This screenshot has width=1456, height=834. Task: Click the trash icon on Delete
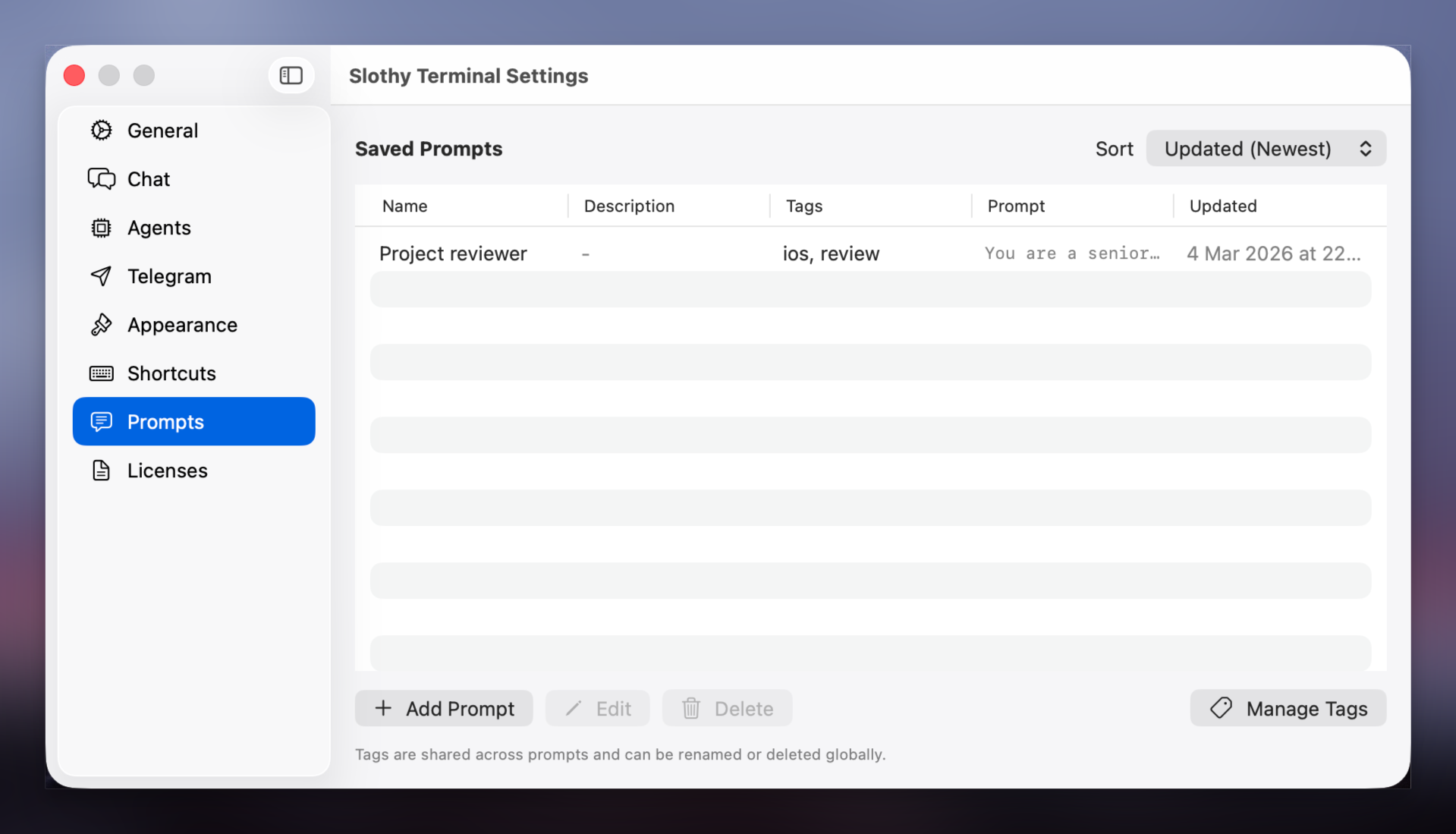[x=690, y=708]
